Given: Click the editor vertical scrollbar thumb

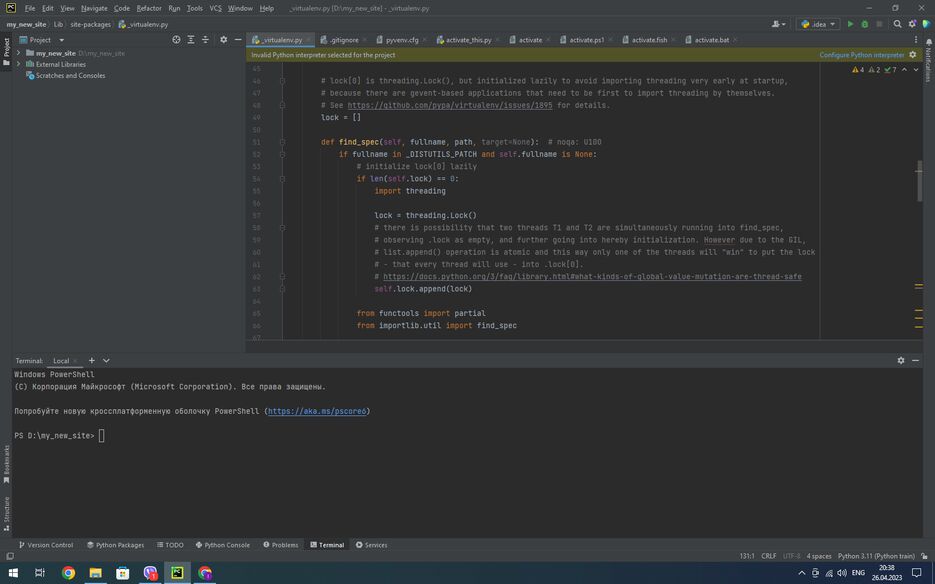Looking at the screenshot, I should pos(919,182).
